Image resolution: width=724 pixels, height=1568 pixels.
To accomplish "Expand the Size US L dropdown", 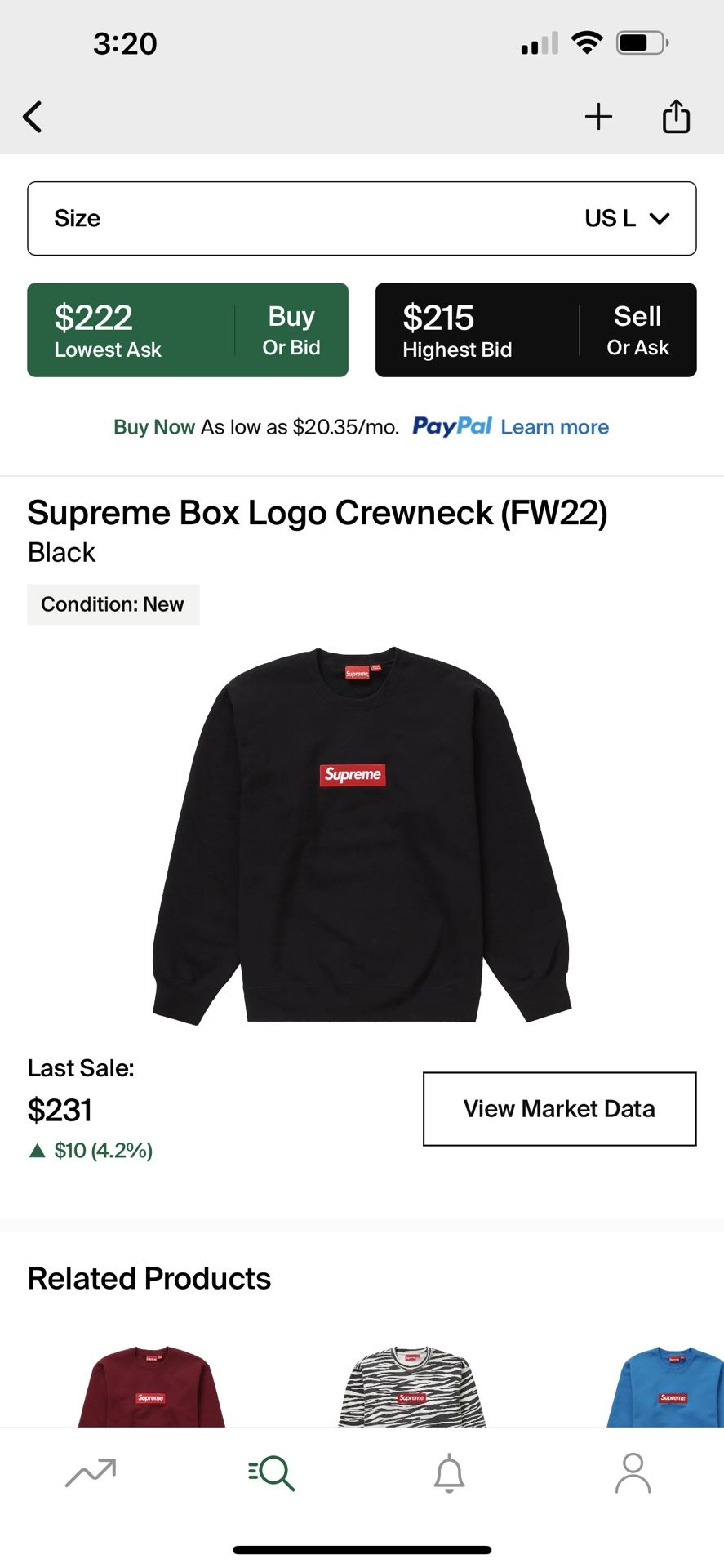I will click(362, 218).
